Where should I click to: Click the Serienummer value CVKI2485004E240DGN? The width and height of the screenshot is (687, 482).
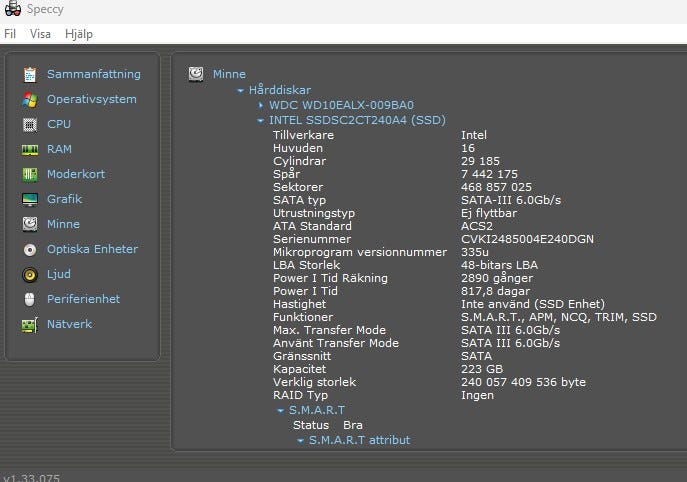pos(527,239)
